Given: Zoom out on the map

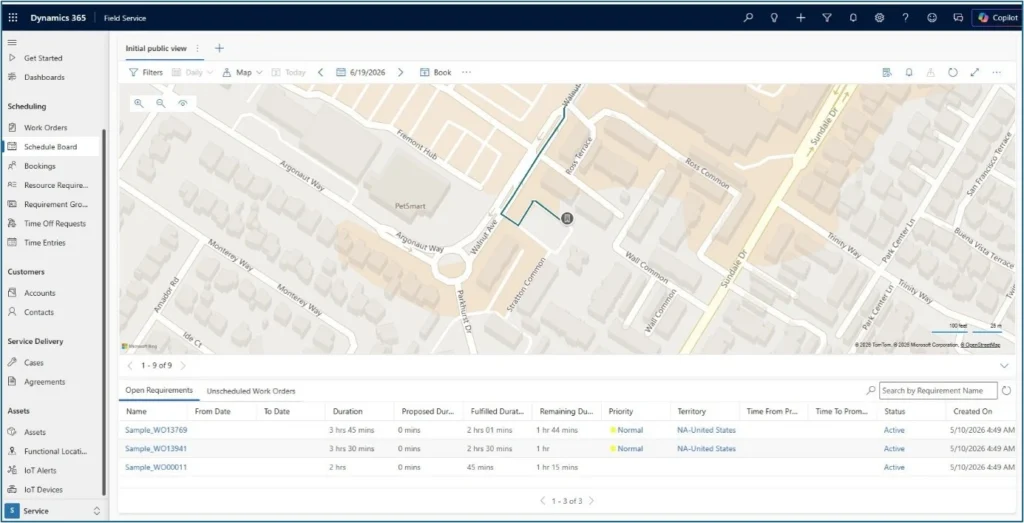Looking at the screenshot, I should point(161,103).
